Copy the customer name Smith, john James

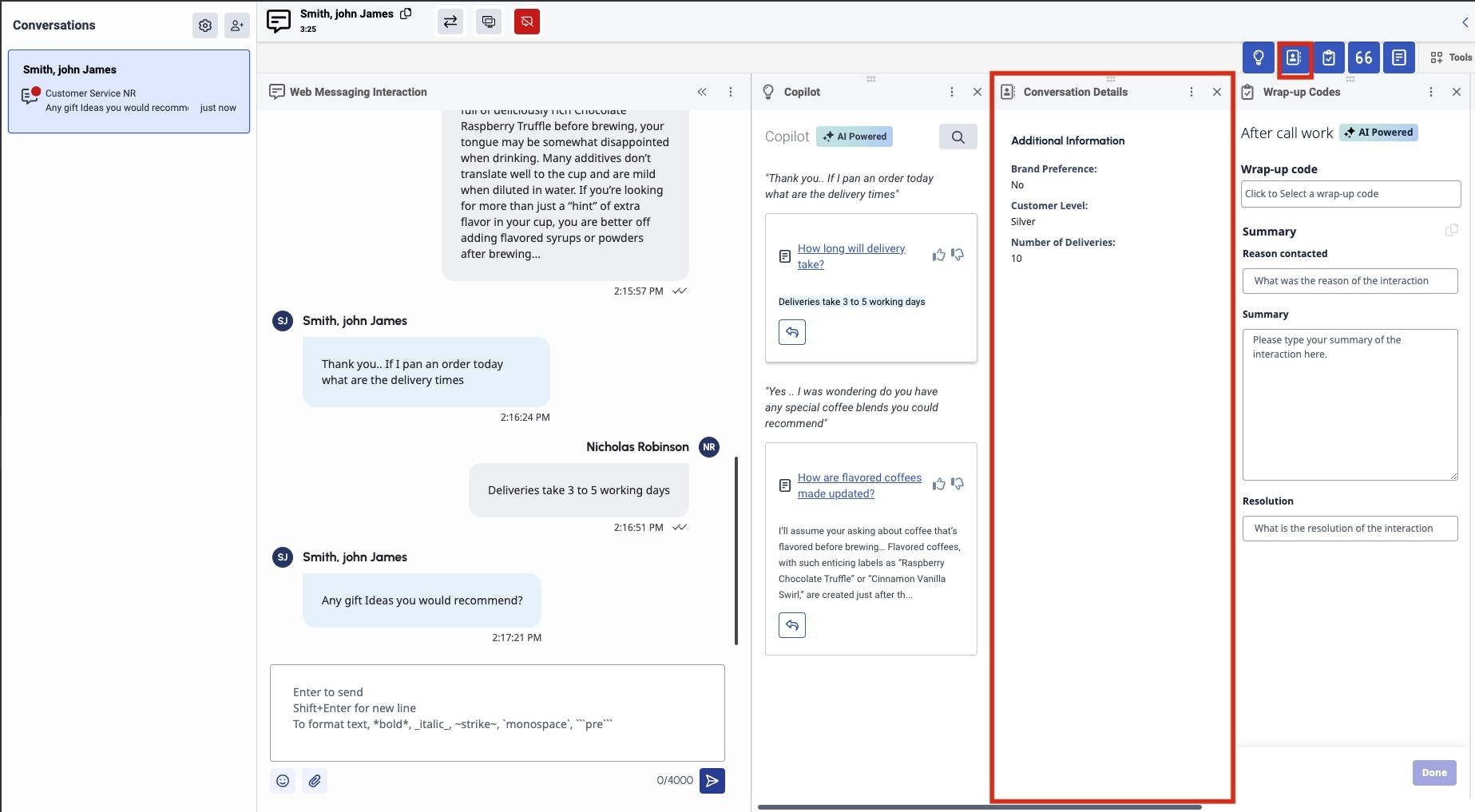tap(406, 14)
